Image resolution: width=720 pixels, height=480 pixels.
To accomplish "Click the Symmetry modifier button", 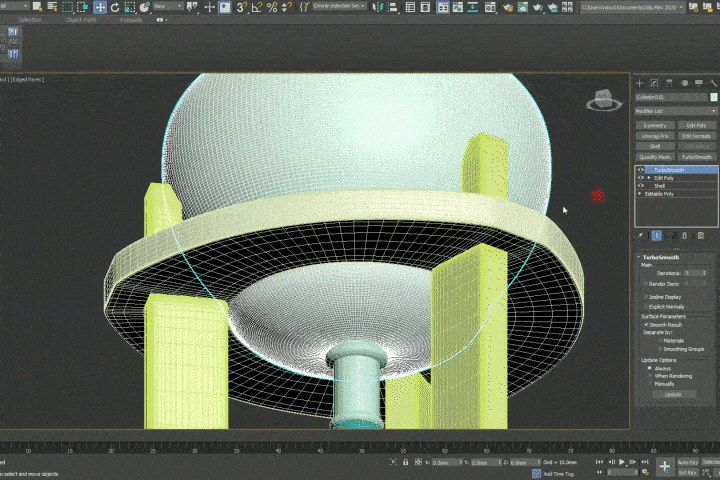I will [x=655, y=125].
